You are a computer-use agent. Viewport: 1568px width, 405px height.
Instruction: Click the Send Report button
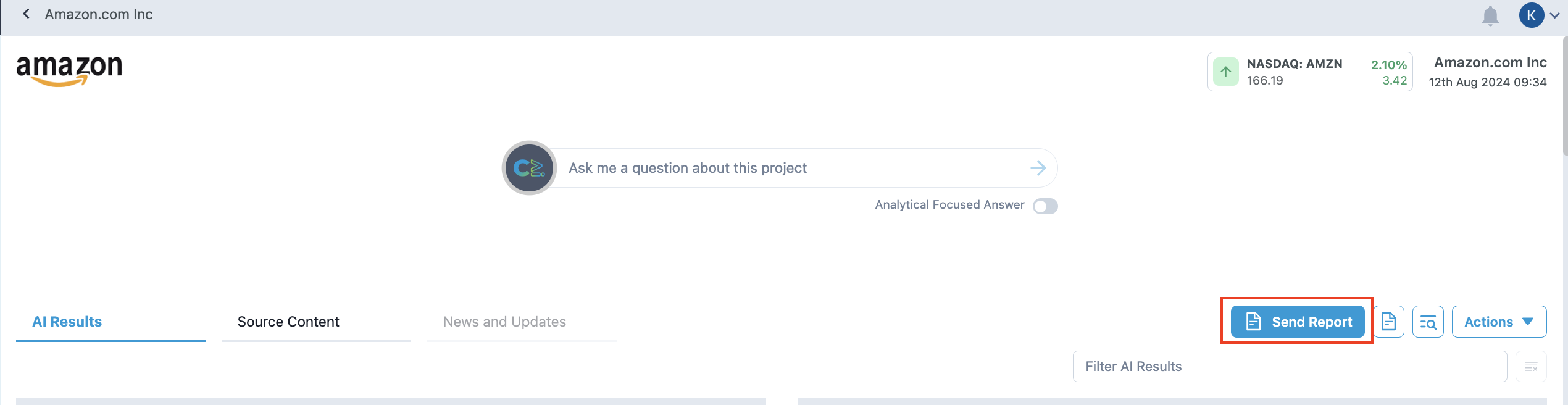[x=1298, y=322]
